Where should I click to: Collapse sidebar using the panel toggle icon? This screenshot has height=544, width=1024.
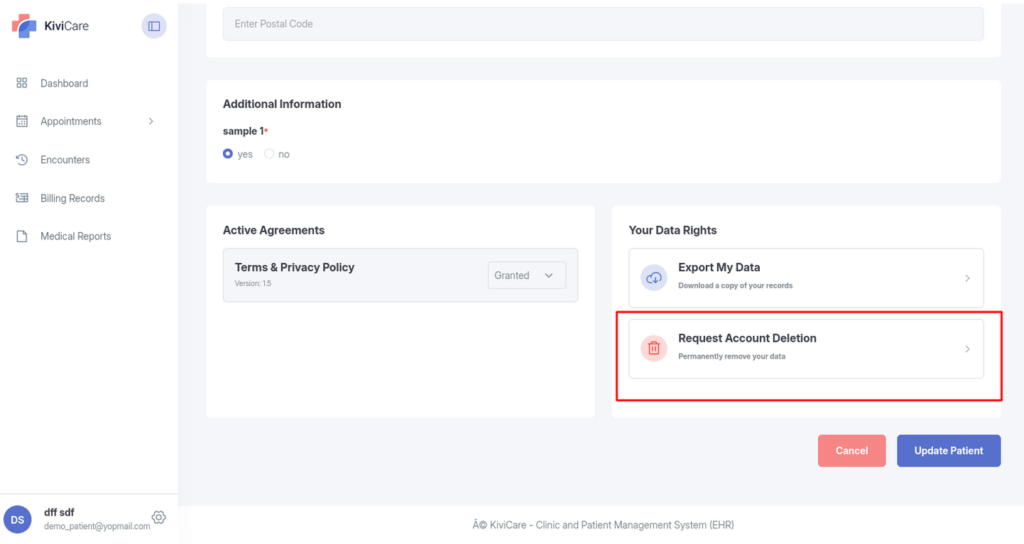click(154, 26)
